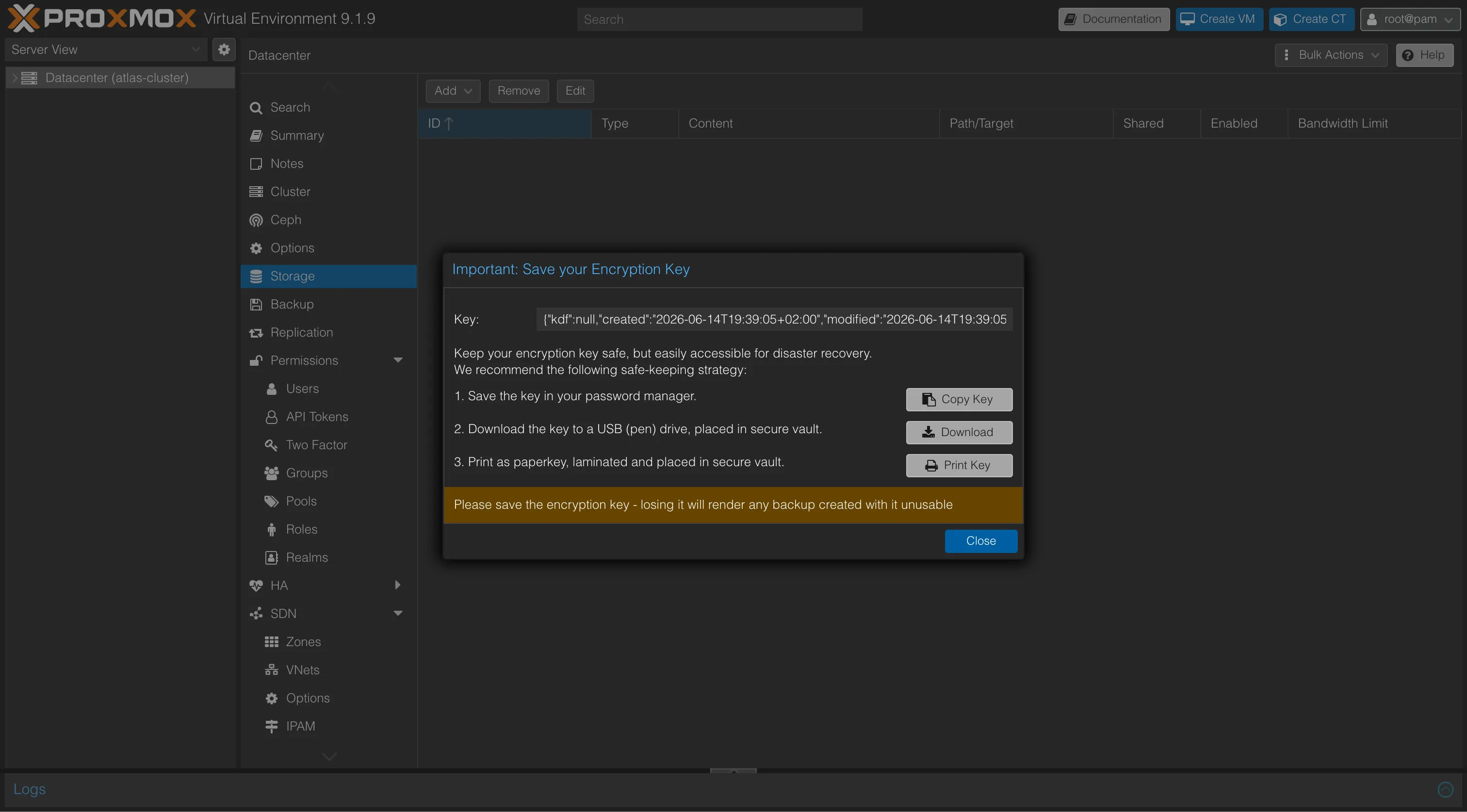Click the Create CT button
This screenshot has width=1467, height=812.
1312,19
